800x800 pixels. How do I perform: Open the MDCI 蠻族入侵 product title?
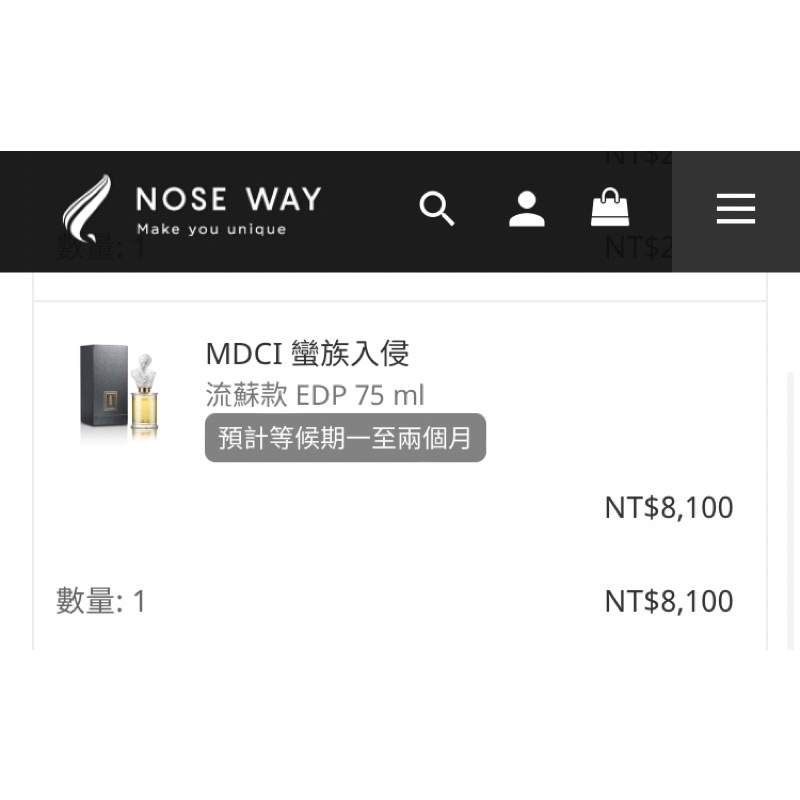(x=307, y=353)
